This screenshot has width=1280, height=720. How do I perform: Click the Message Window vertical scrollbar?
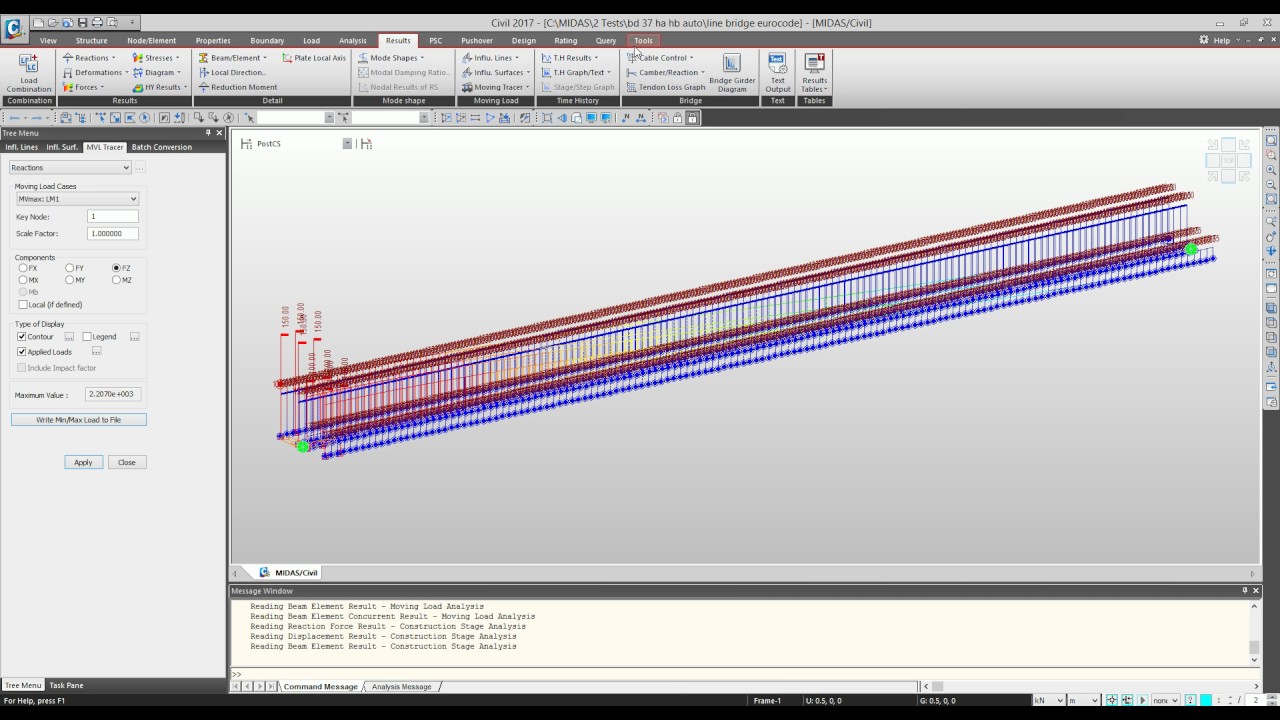point(1254,633)
